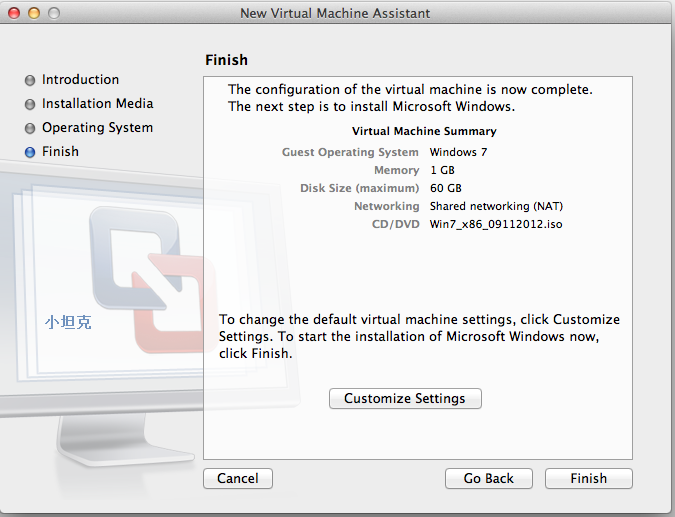The width and height of the screenshot is (675, 517).
Task: Click the Finish page heading
Action: coord(226,60)
